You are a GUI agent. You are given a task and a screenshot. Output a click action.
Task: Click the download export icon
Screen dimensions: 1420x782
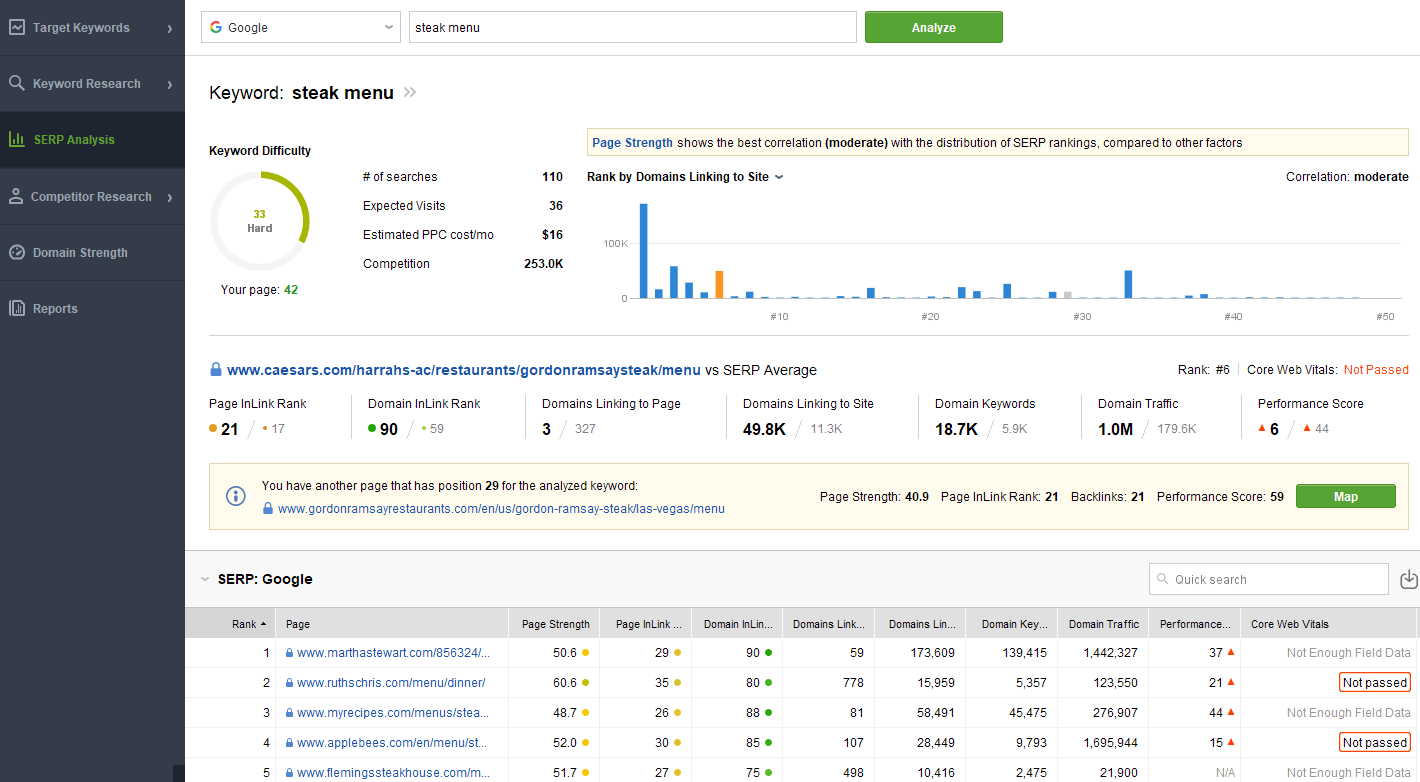pyautogui.click(x=1408, y=579)
